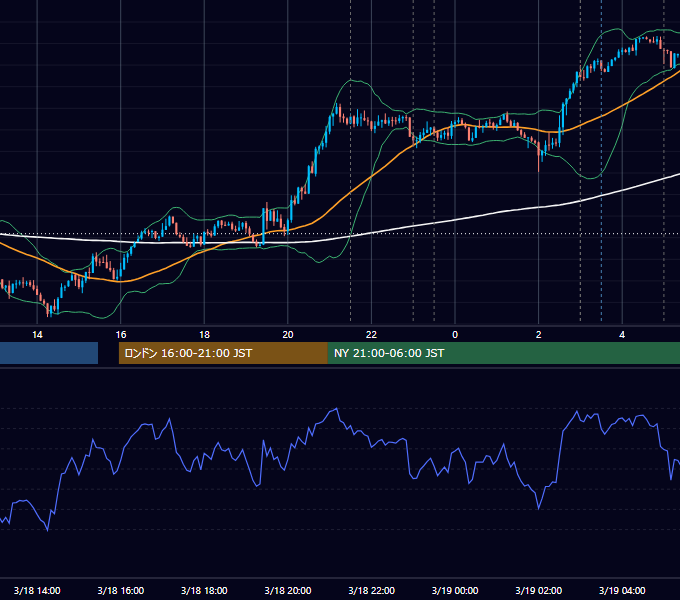
Task: Click hour label 2 on price chart axis
Action: pyautogui.click(x=539, y=334)
